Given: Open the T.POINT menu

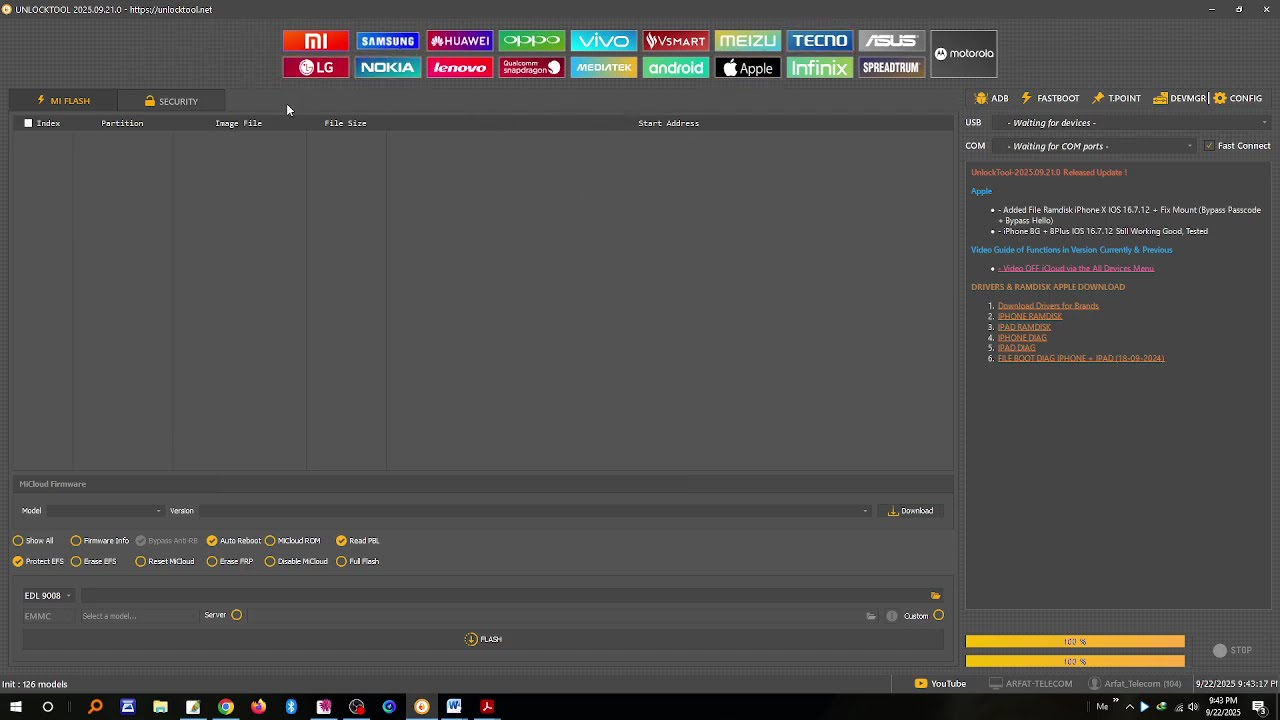Looking at the screenshot, I should (x=1116, y=99).
